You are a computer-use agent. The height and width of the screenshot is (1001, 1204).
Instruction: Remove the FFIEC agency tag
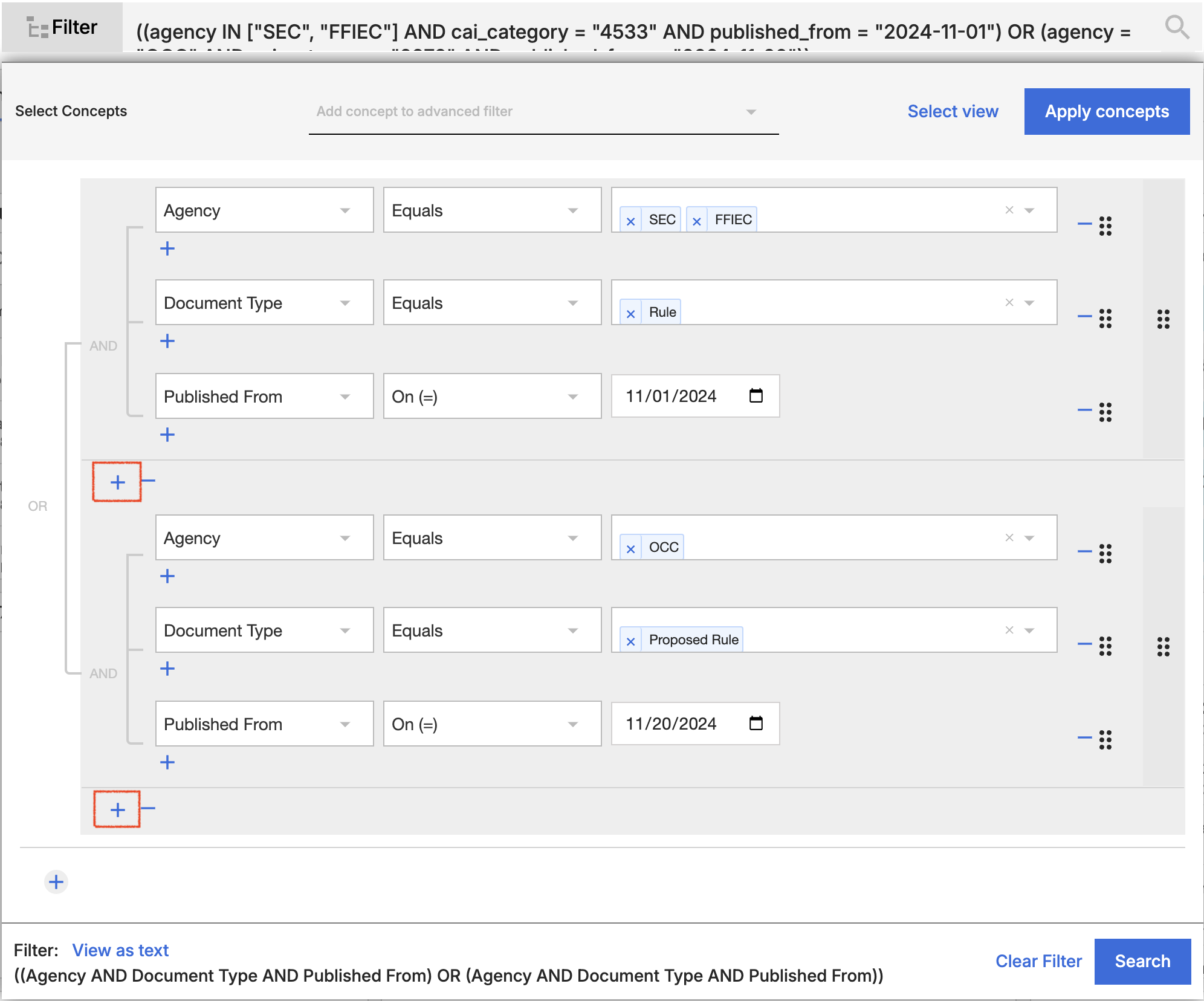click(x=696, y=221)
